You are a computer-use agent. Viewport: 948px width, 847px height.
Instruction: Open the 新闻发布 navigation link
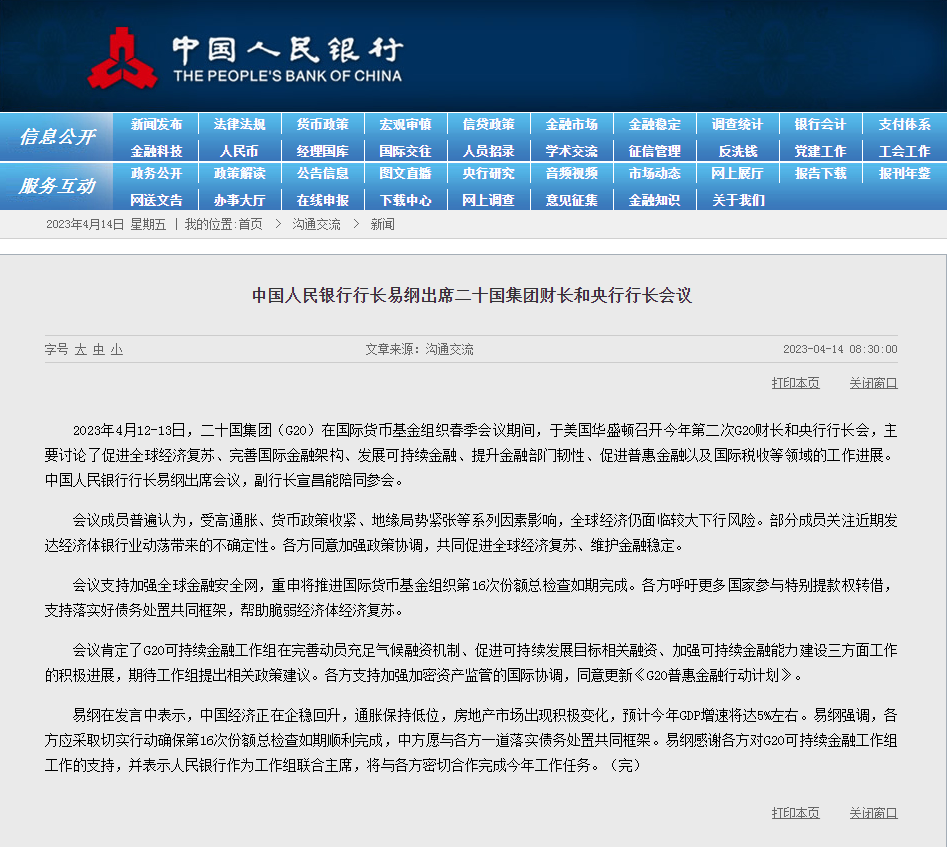click(158, 124)
